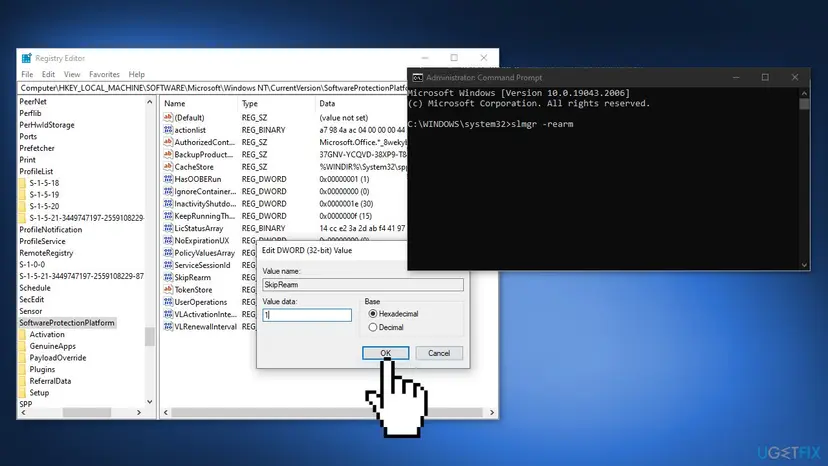Image resolution: width=828 pixels, height=466 pixels.
Task: Select the Setup tree key
Action: tap(39, 392)
